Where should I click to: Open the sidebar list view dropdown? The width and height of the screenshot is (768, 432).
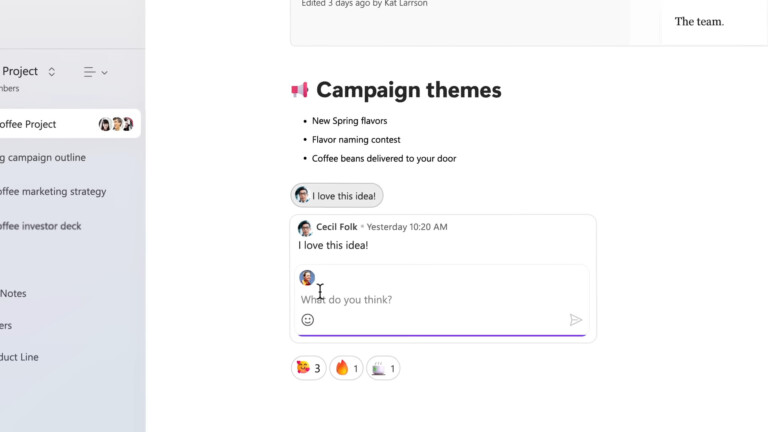point(96,72)
